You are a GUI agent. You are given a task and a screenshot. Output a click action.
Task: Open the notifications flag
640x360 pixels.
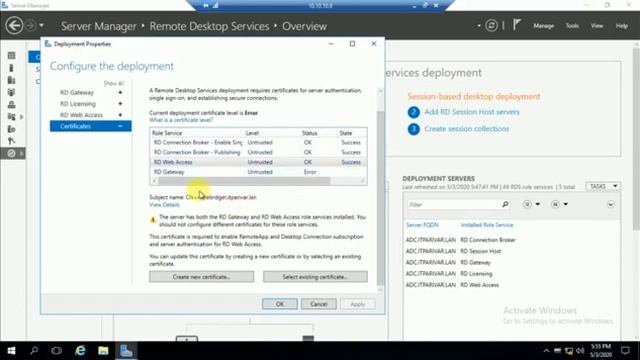pos(517,25)
